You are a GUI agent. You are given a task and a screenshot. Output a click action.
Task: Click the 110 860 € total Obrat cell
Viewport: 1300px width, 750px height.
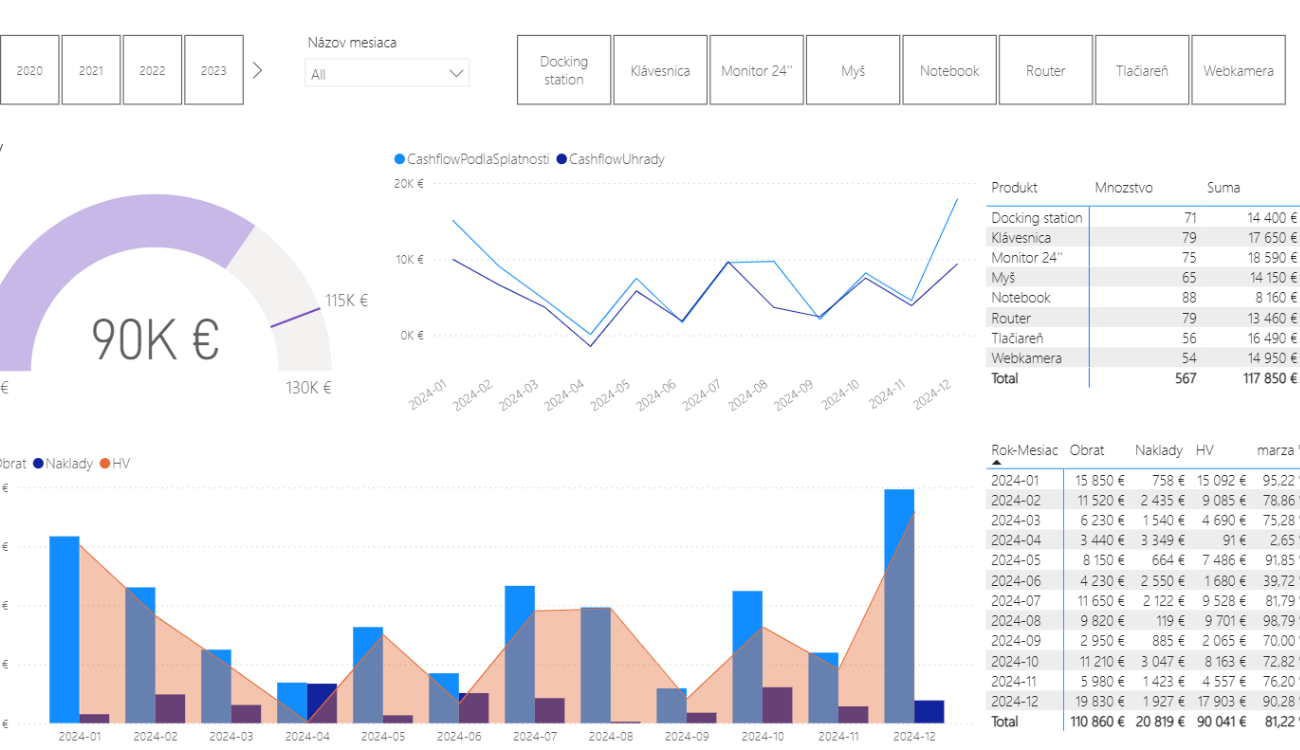(x=1098, y=721)
